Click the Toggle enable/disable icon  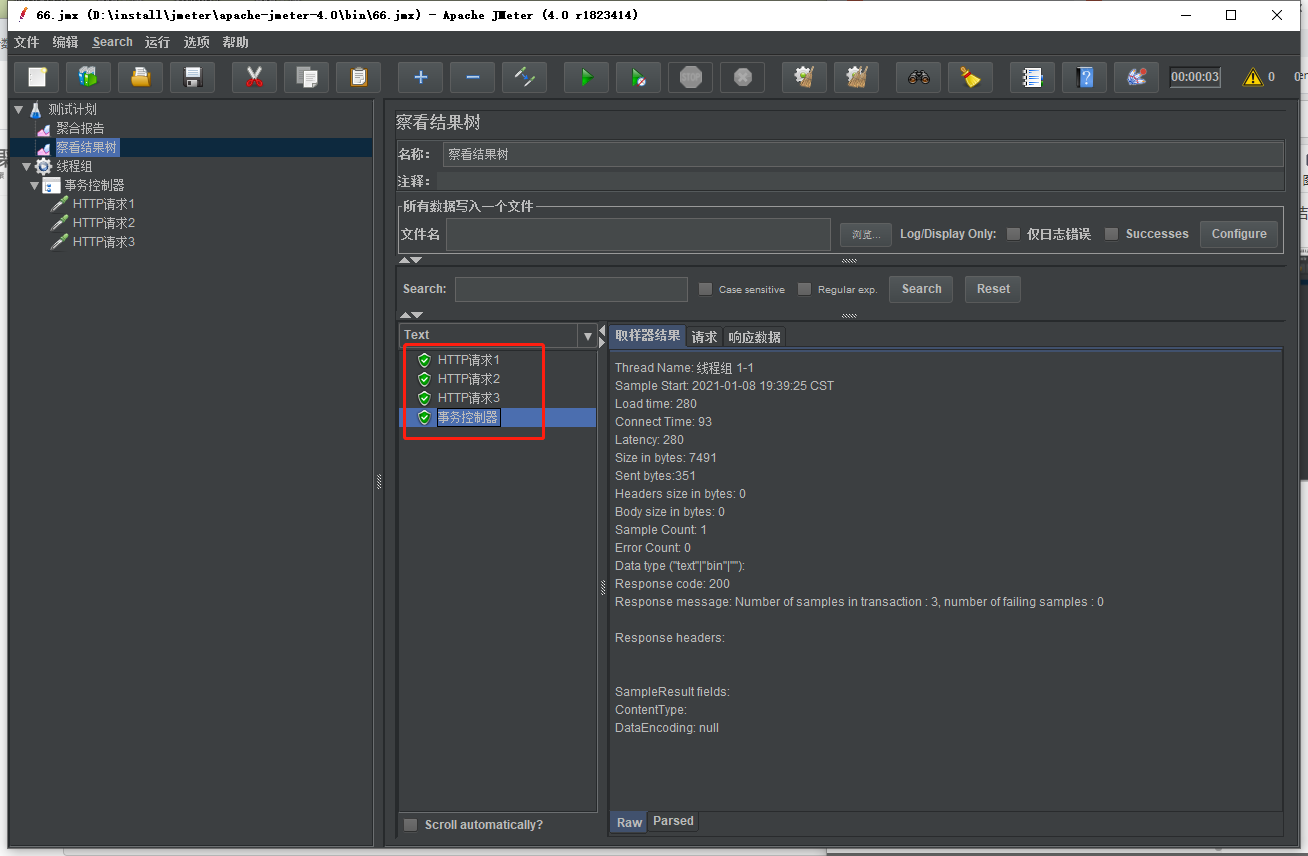pos(524,77)
